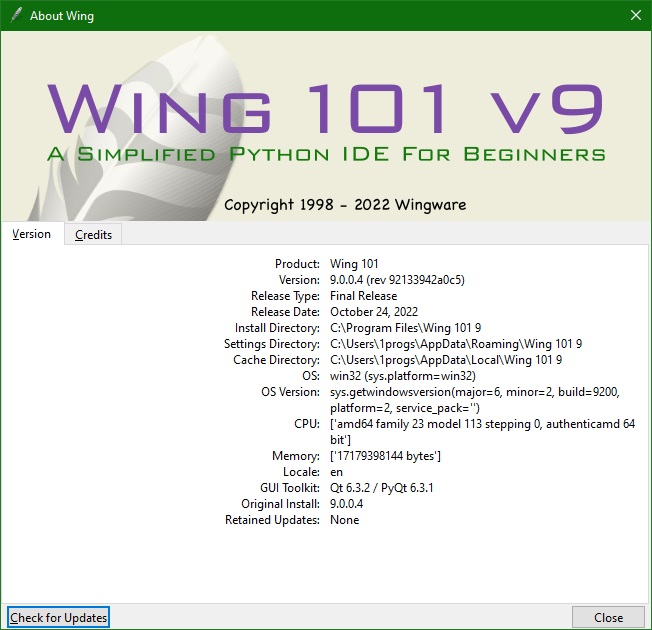Click the release date October 24, 2022
Image resolution: width=652 pixels, height=630 pixels.
click(x=374, y=312)
